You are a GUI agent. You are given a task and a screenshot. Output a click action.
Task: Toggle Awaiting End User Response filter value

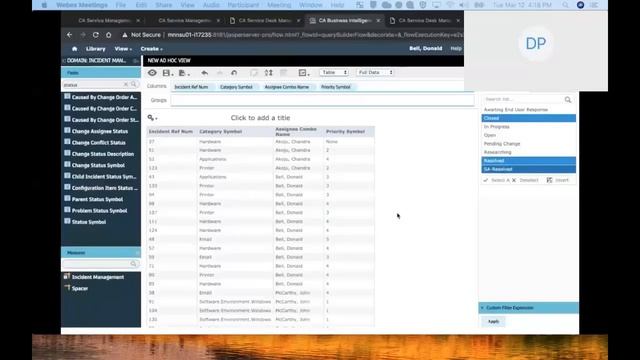click(529, 110)
